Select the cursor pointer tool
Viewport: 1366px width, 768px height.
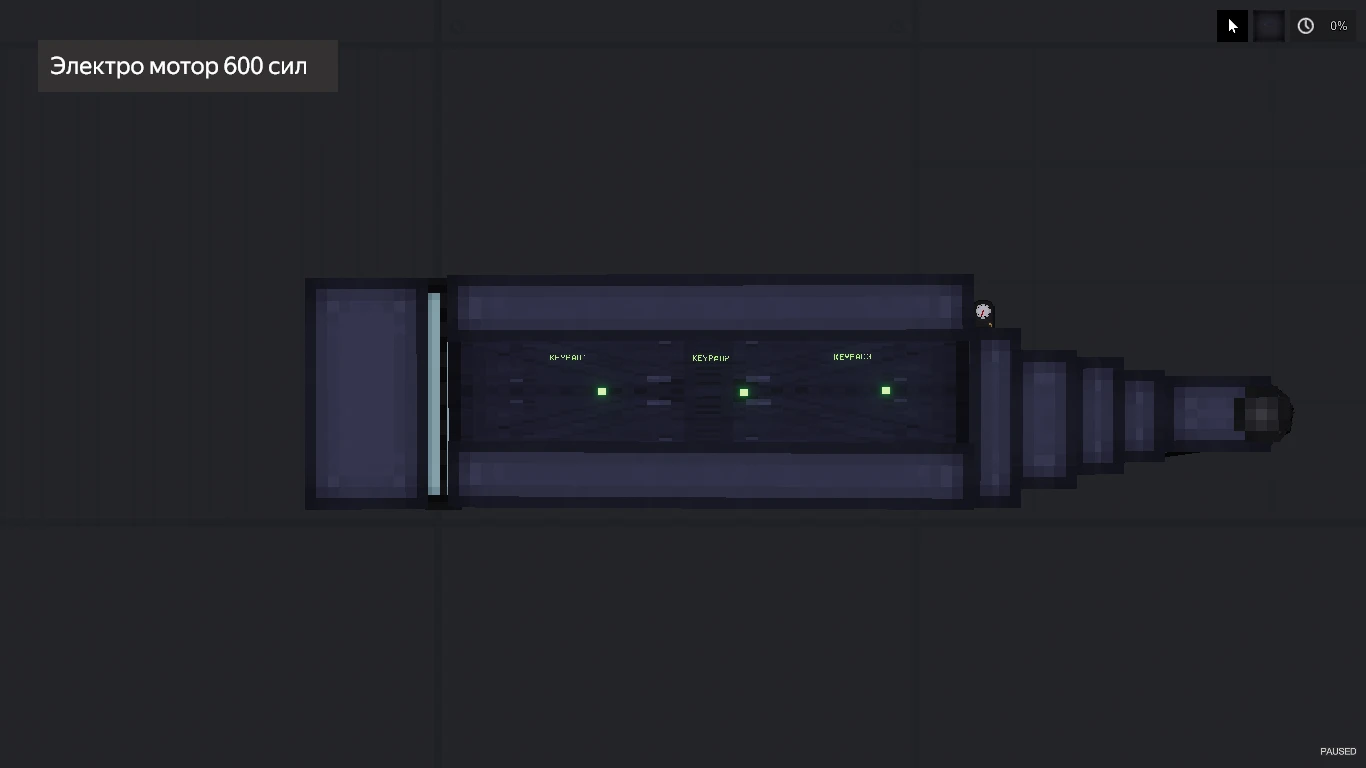click(x=1232, y=26)
